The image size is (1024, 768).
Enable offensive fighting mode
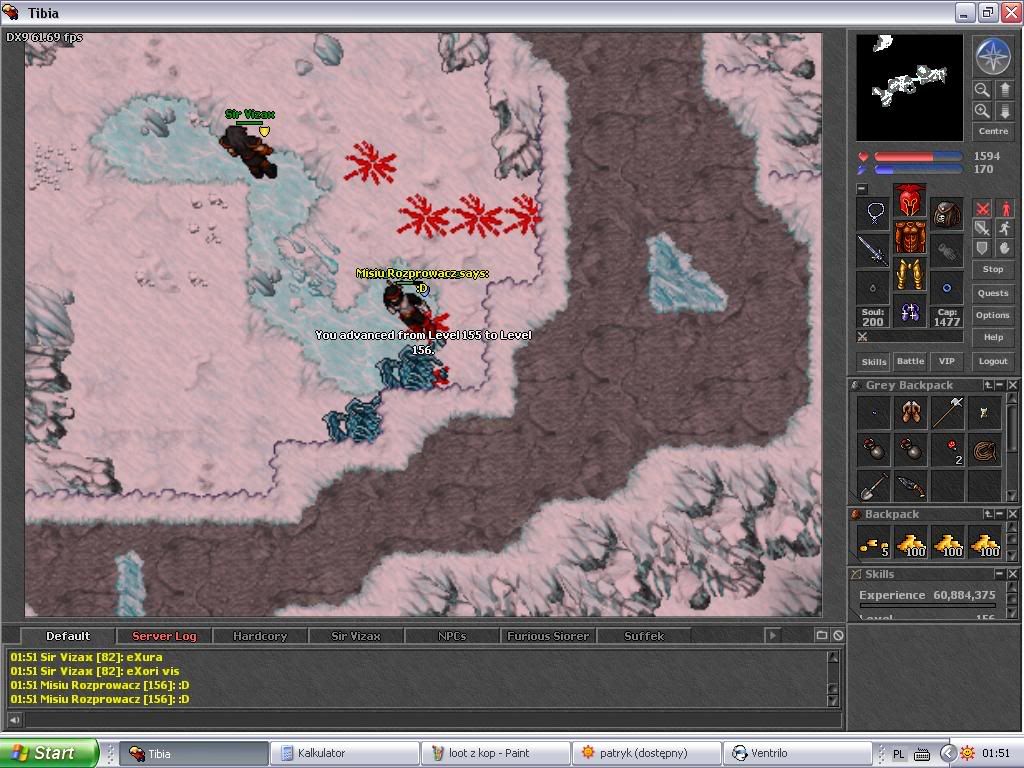(982, 208)
